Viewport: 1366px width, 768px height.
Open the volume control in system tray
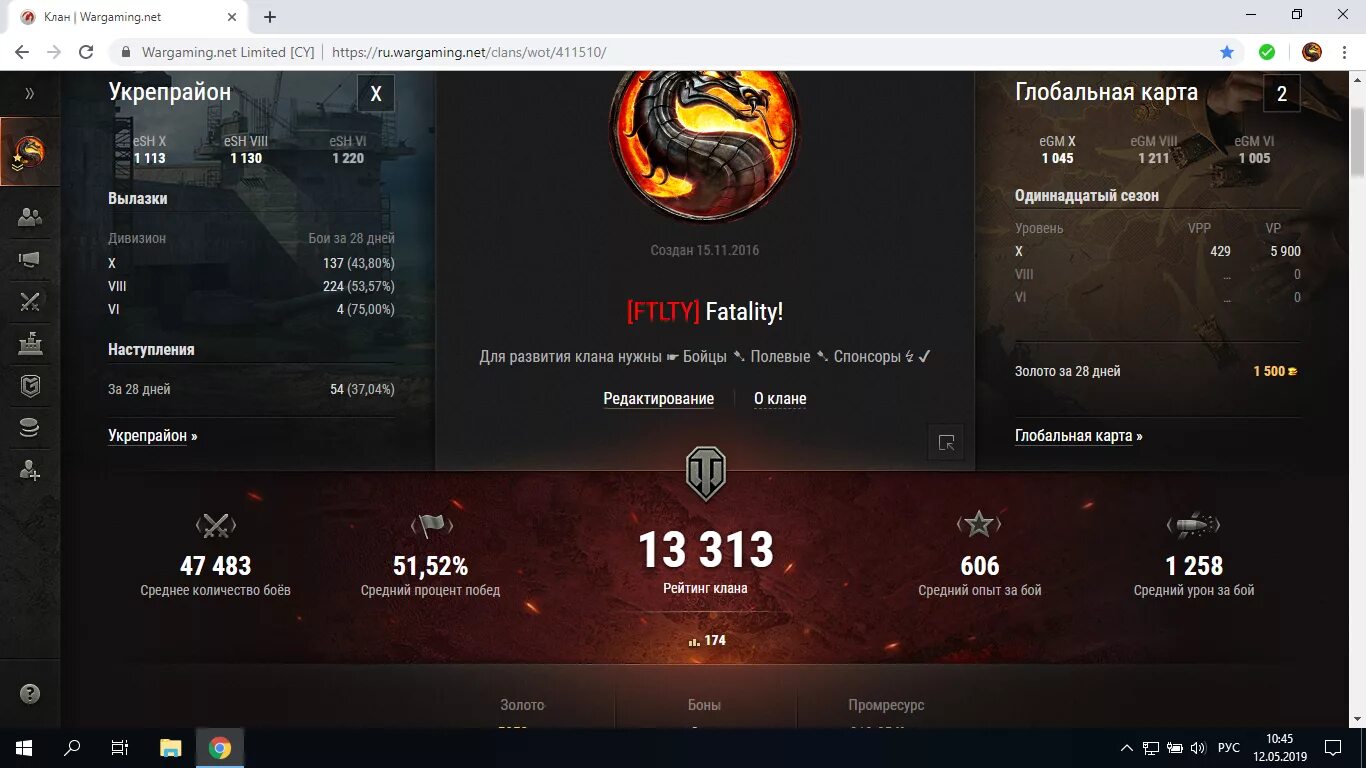coord(1196,748)
